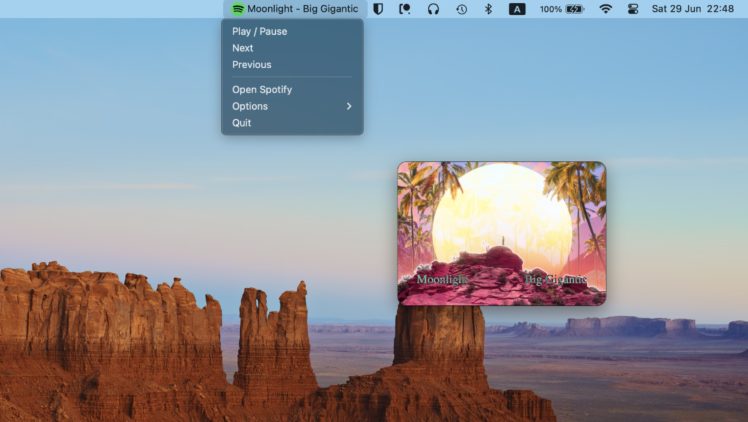Choose Previous from the dropdown menu

click(251, 65)
